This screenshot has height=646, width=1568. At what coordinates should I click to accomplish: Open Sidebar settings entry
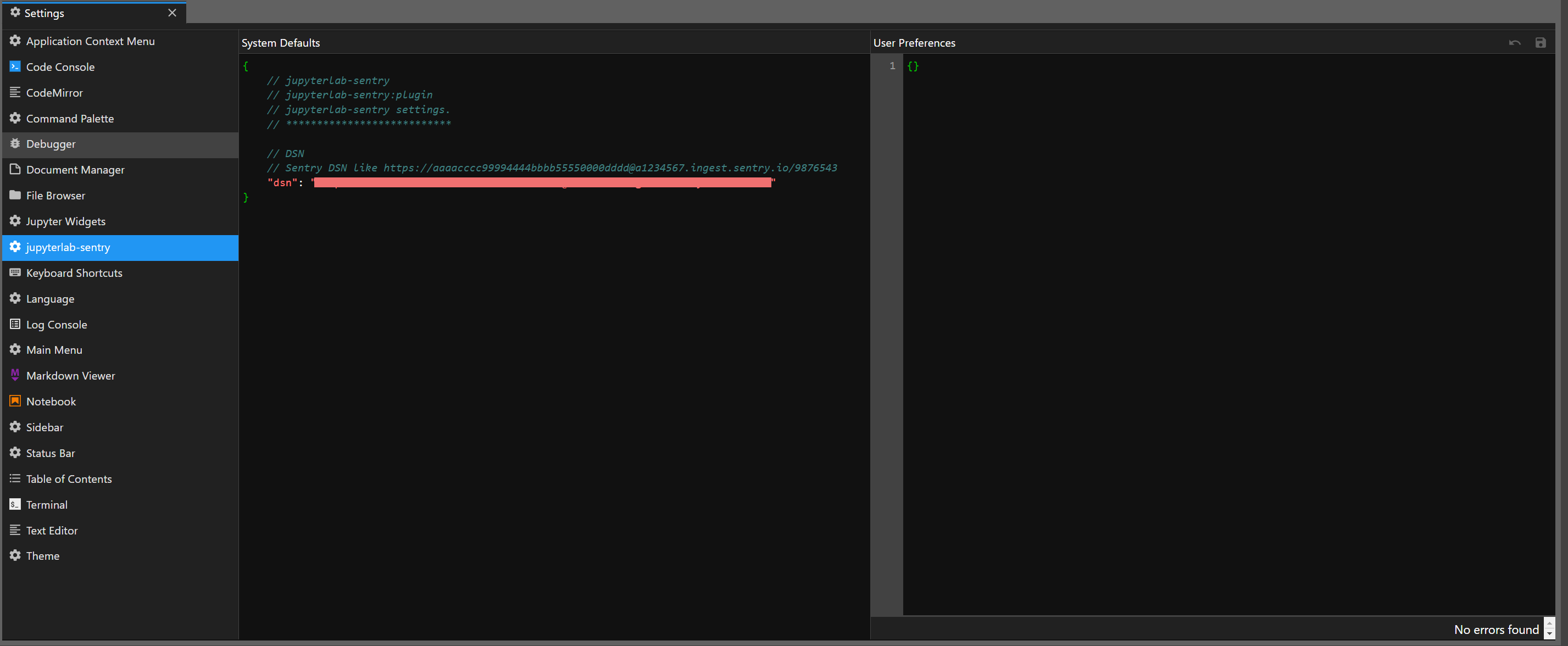point(120,427)
